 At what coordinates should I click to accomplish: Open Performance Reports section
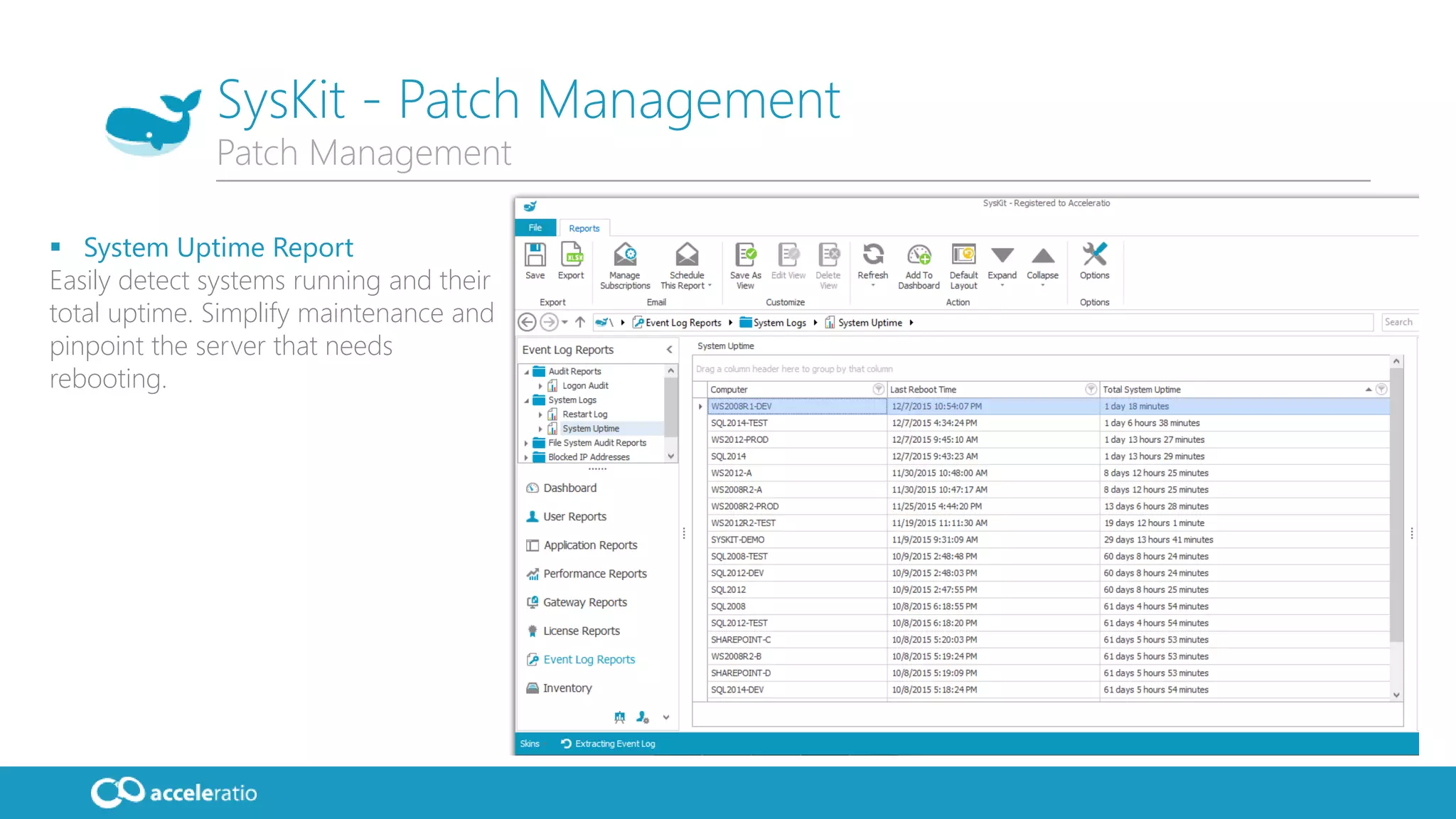(x=587, y=574)
